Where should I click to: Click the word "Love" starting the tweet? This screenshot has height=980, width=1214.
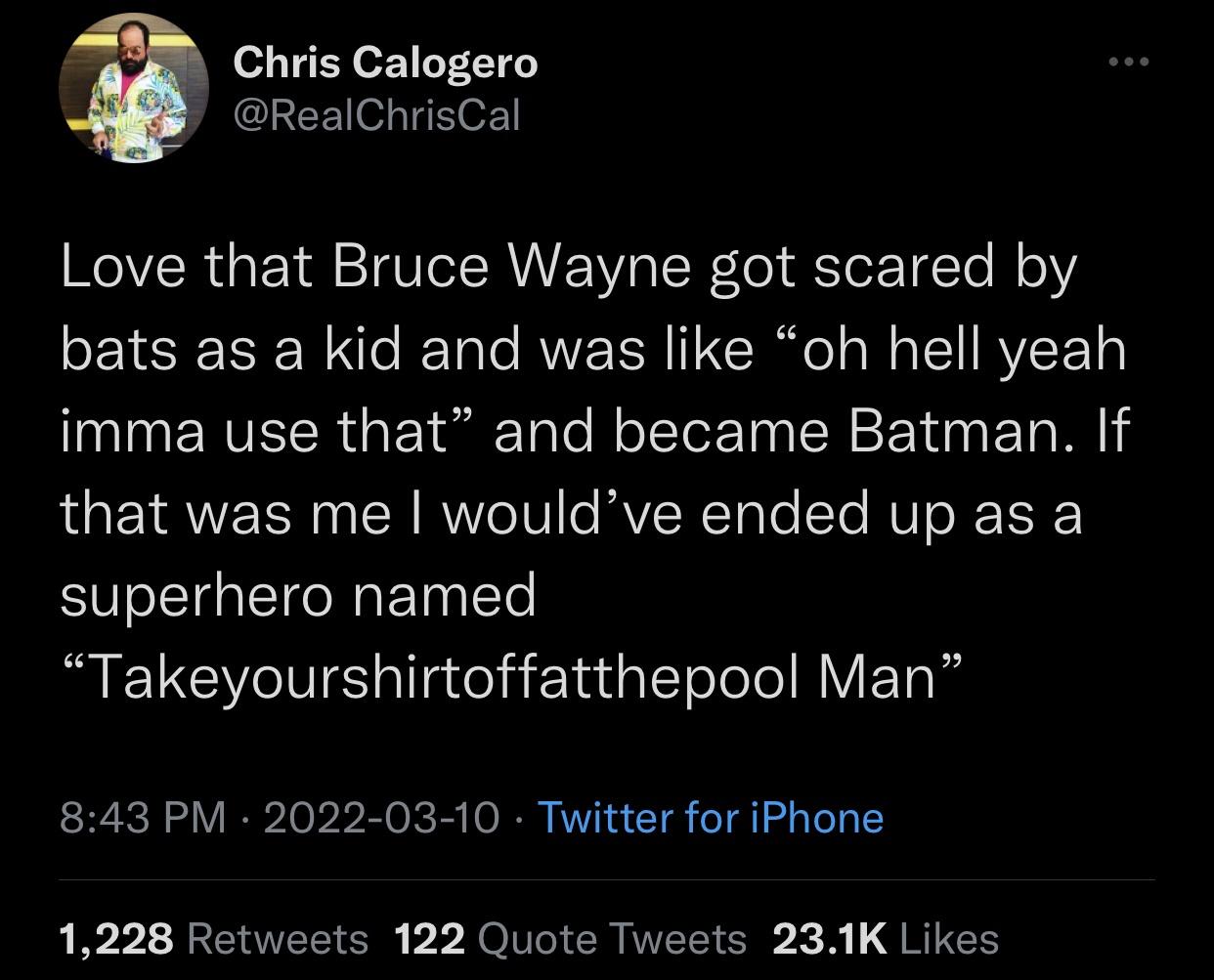122,267
